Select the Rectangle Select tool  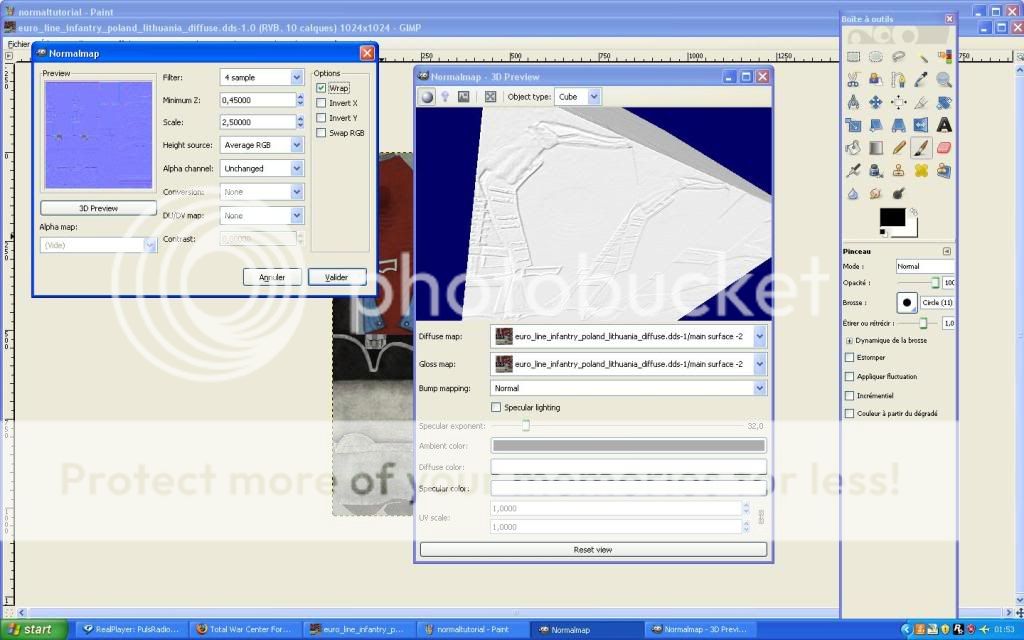coord(853,57)
